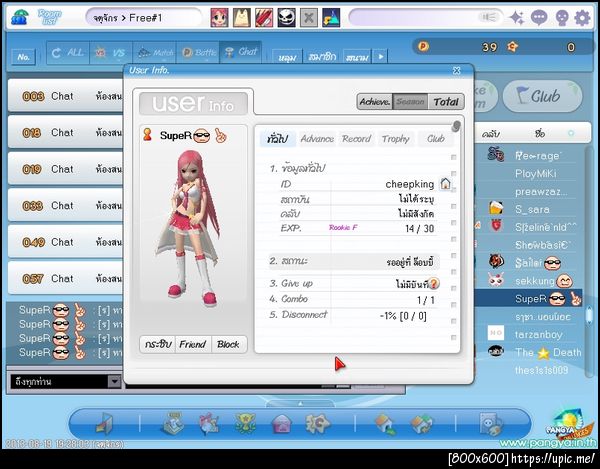Screen dimensions: 600x469
Task: Select user The Death in list
Action: tap(548, 352)
